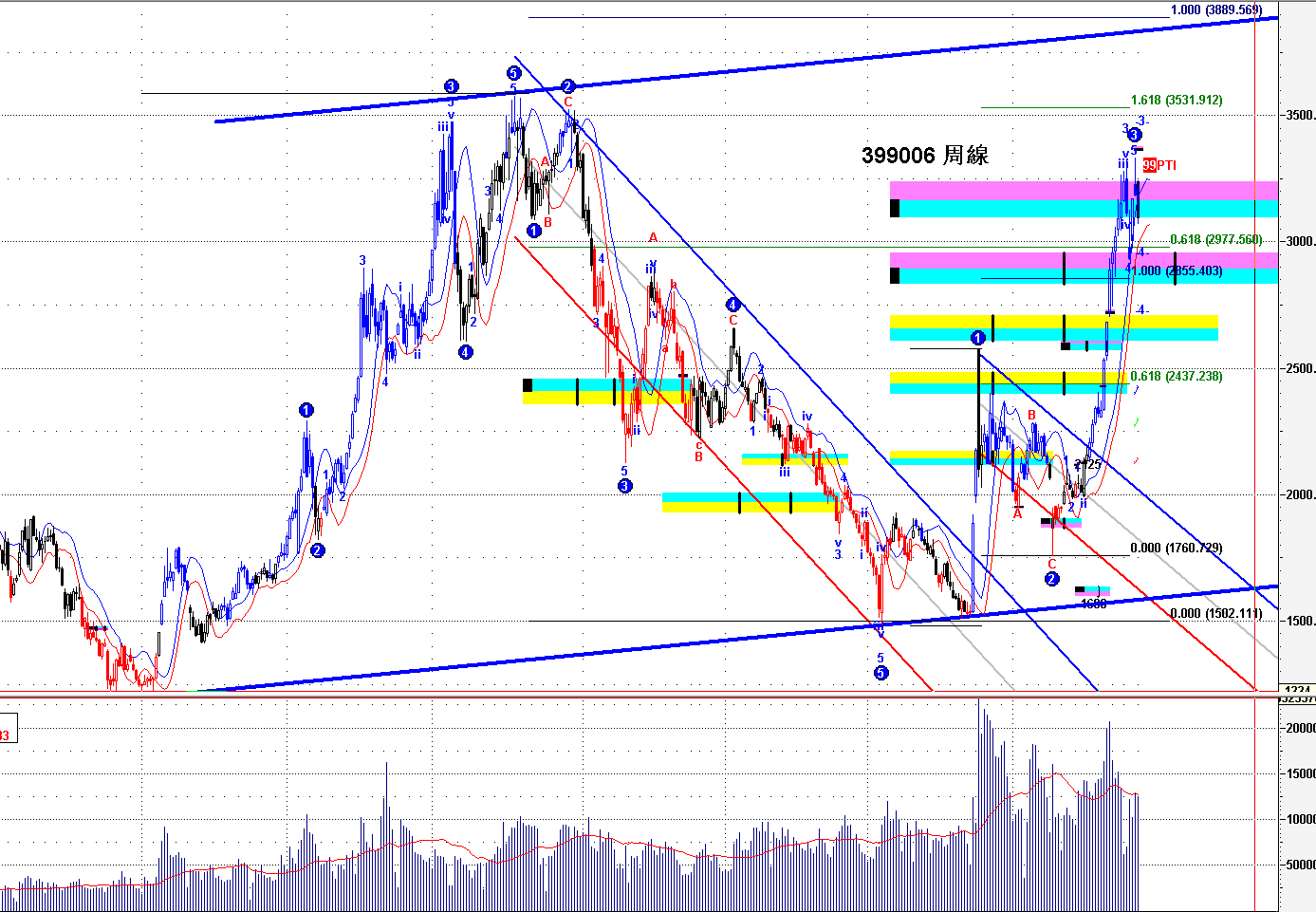Select the circled wave 5 below the 1500 low
This screenshot has width=1316, height=912.
point(880,673)
